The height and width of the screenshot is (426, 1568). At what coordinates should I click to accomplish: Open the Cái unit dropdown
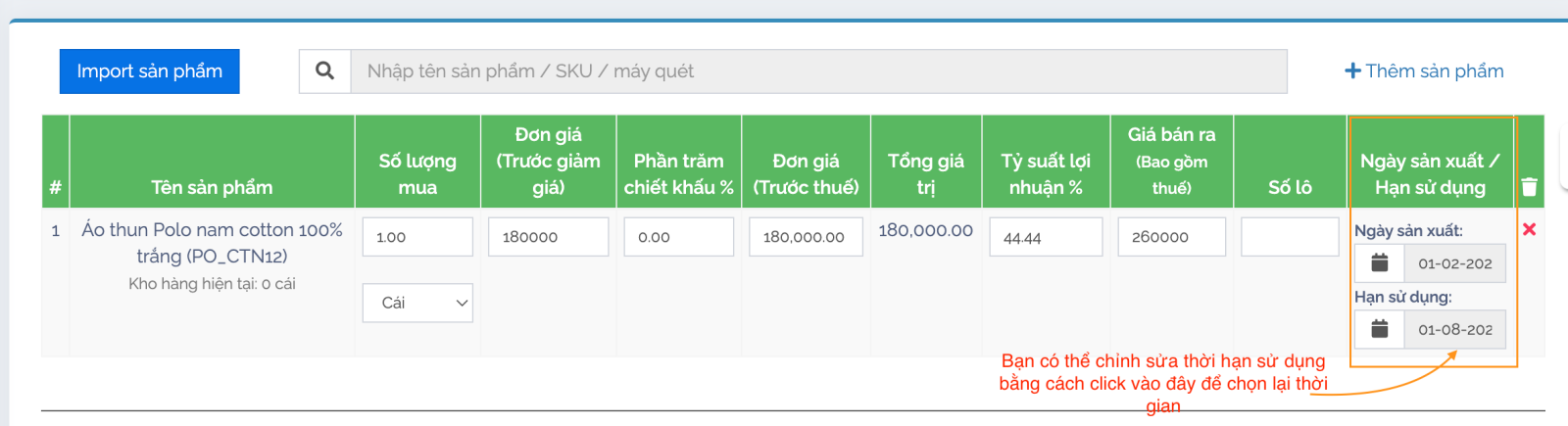coord(417,303)
